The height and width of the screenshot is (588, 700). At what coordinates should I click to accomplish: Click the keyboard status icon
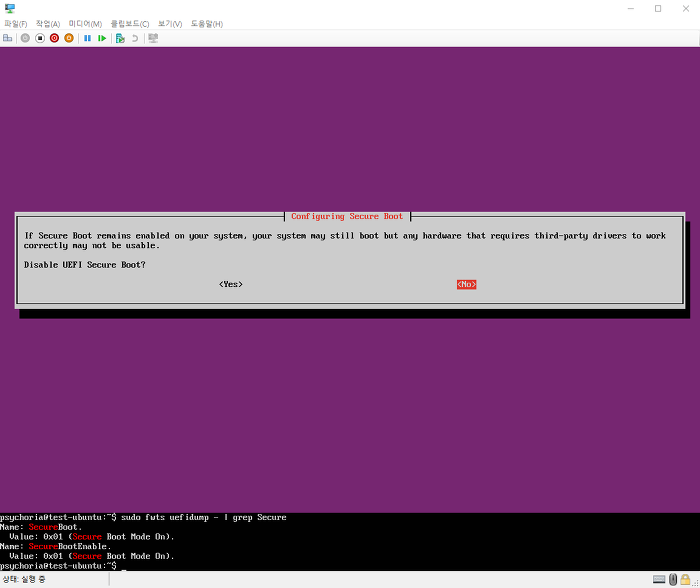point(659,580)
